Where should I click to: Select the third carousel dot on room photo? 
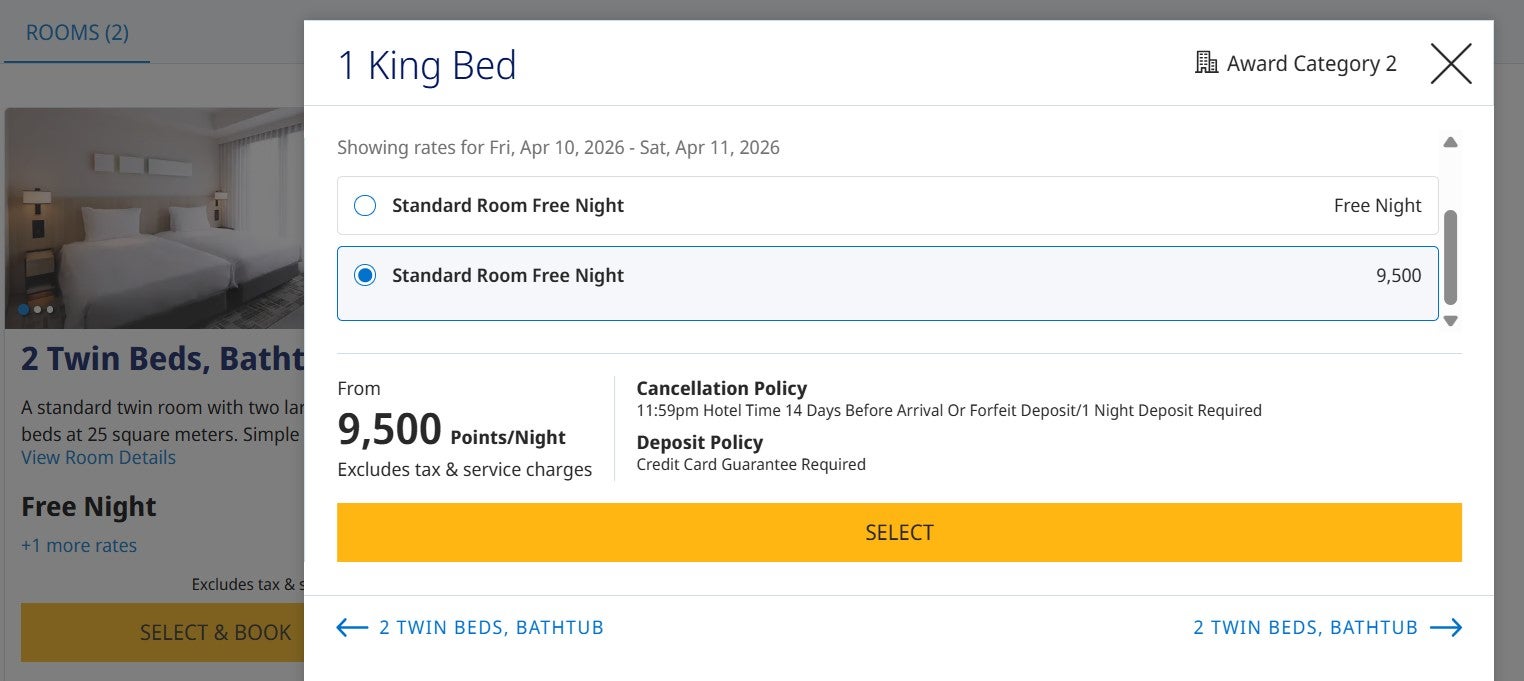pos(50,310)
